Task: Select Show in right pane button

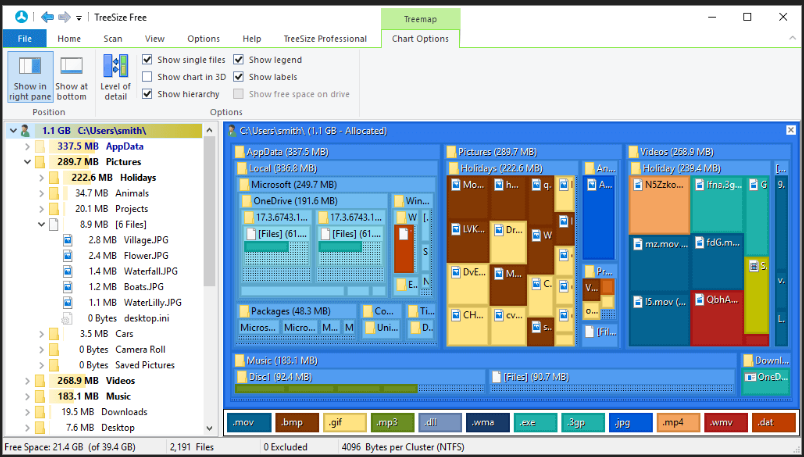Action: [30, 77]
